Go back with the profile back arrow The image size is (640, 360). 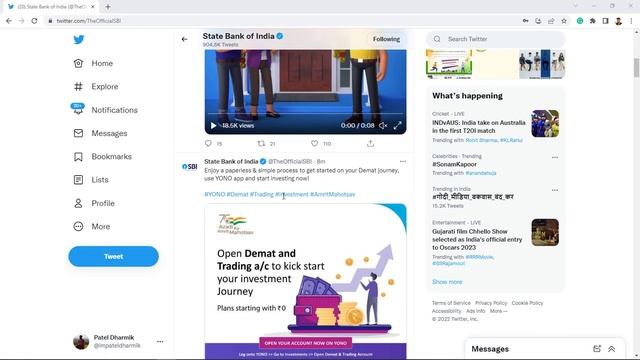click(184, 39)
